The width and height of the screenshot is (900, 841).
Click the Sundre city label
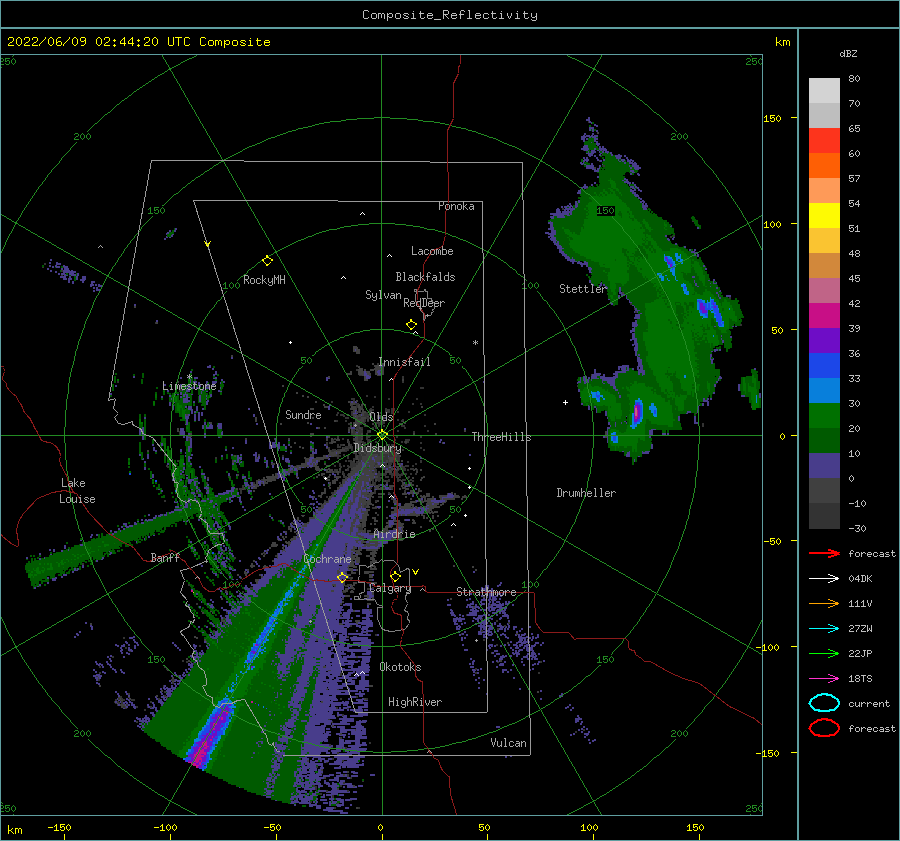point(303,414)
